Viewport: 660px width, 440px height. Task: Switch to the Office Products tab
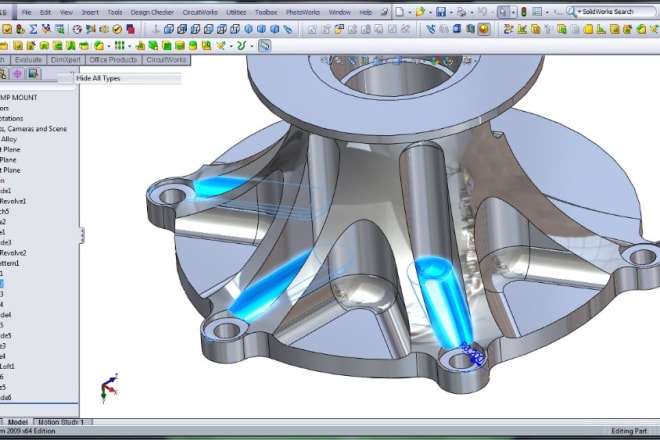click(x=113, y=60)
